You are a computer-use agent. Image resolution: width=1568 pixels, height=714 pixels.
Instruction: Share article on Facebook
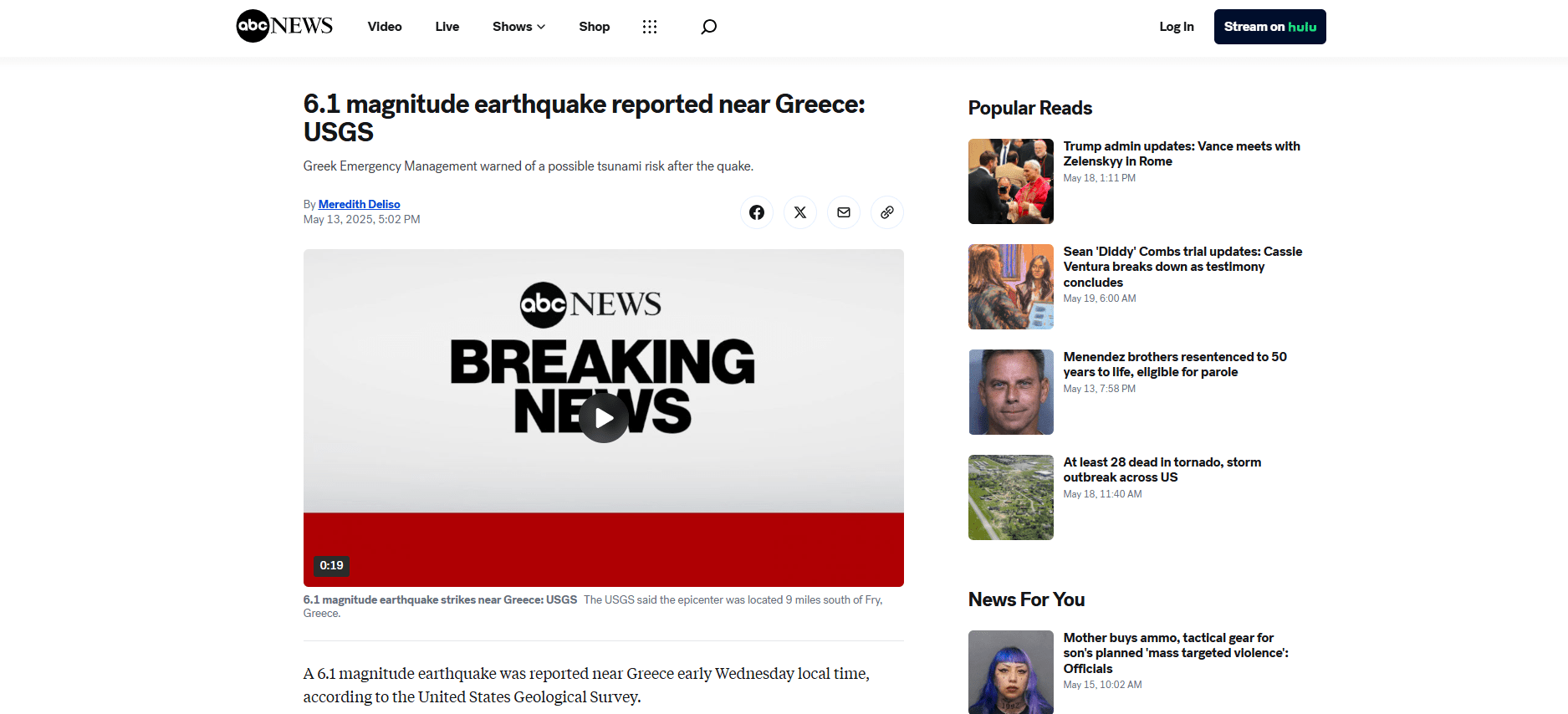pos(756,212)
